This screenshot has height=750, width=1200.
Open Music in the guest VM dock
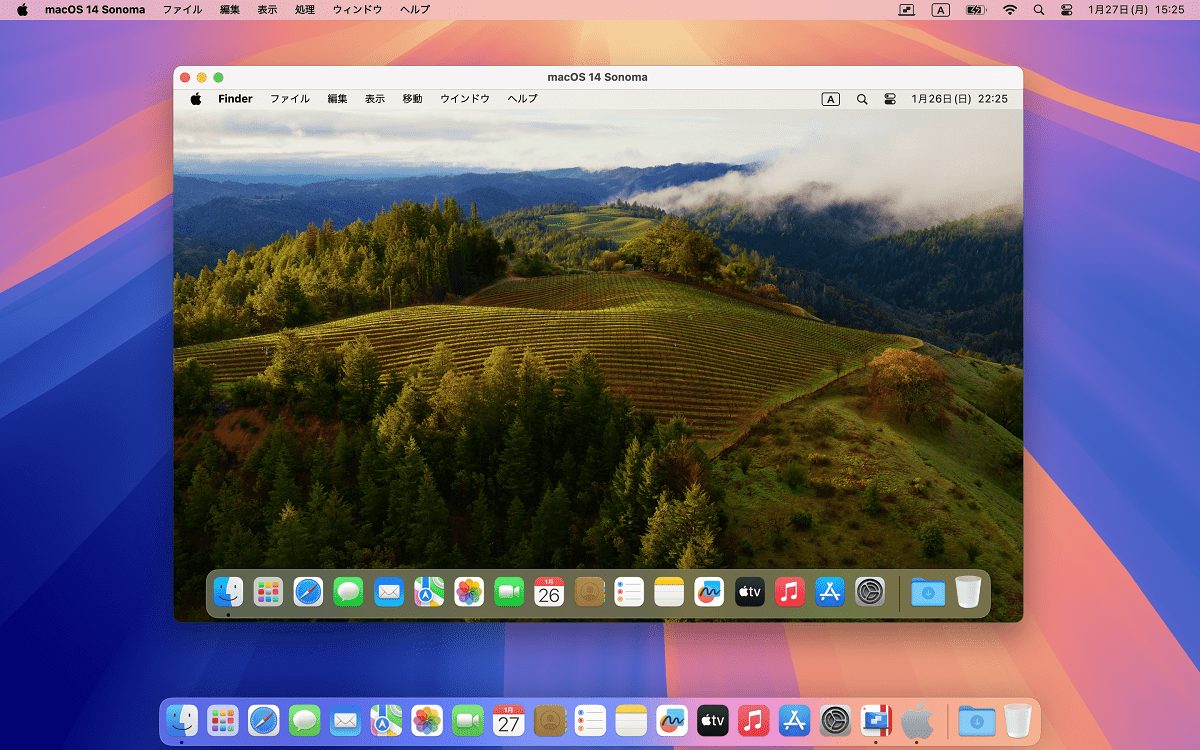(790, 592)
